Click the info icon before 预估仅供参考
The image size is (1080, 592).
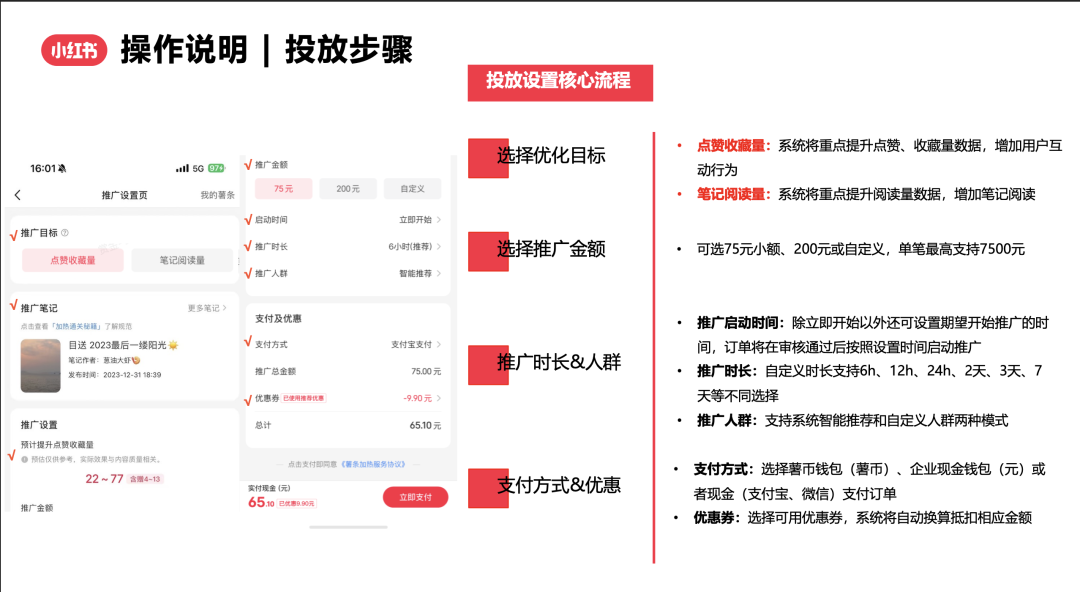(x=25, y=459)
